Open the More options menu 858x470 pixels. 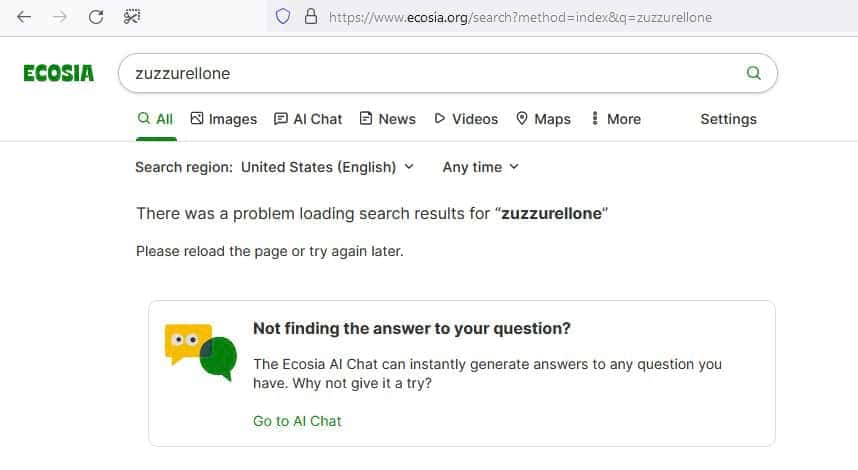(616, 119)
